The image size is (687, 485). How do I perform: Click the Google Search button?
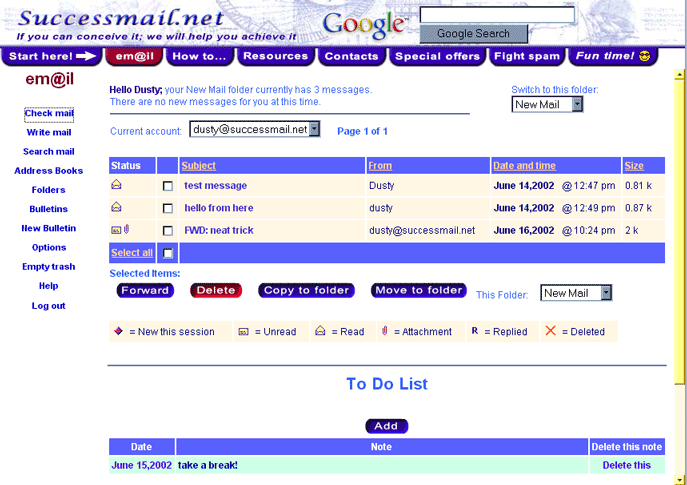point(474,34)
